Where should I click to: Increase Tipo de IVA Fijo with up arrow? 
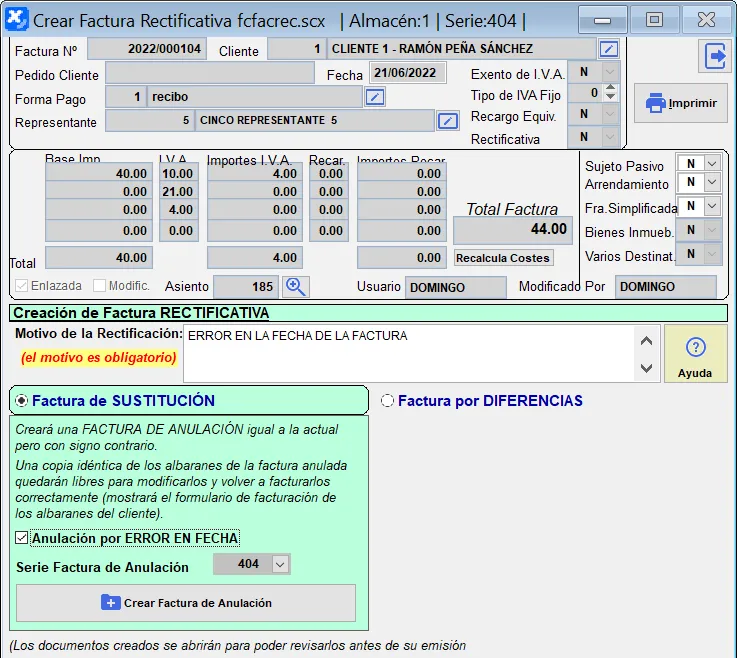(610, 88)
